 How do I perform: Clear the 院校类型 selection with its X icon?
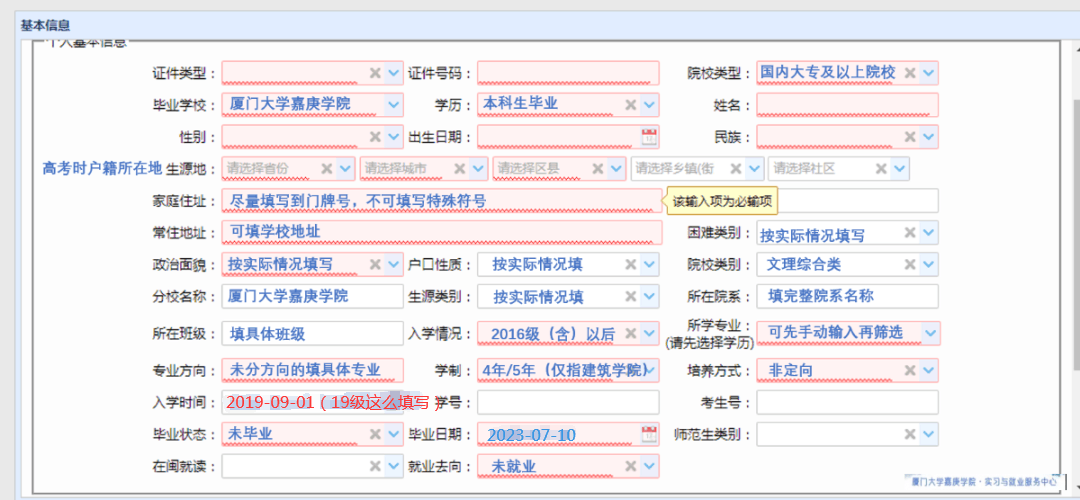pos(910,73)
